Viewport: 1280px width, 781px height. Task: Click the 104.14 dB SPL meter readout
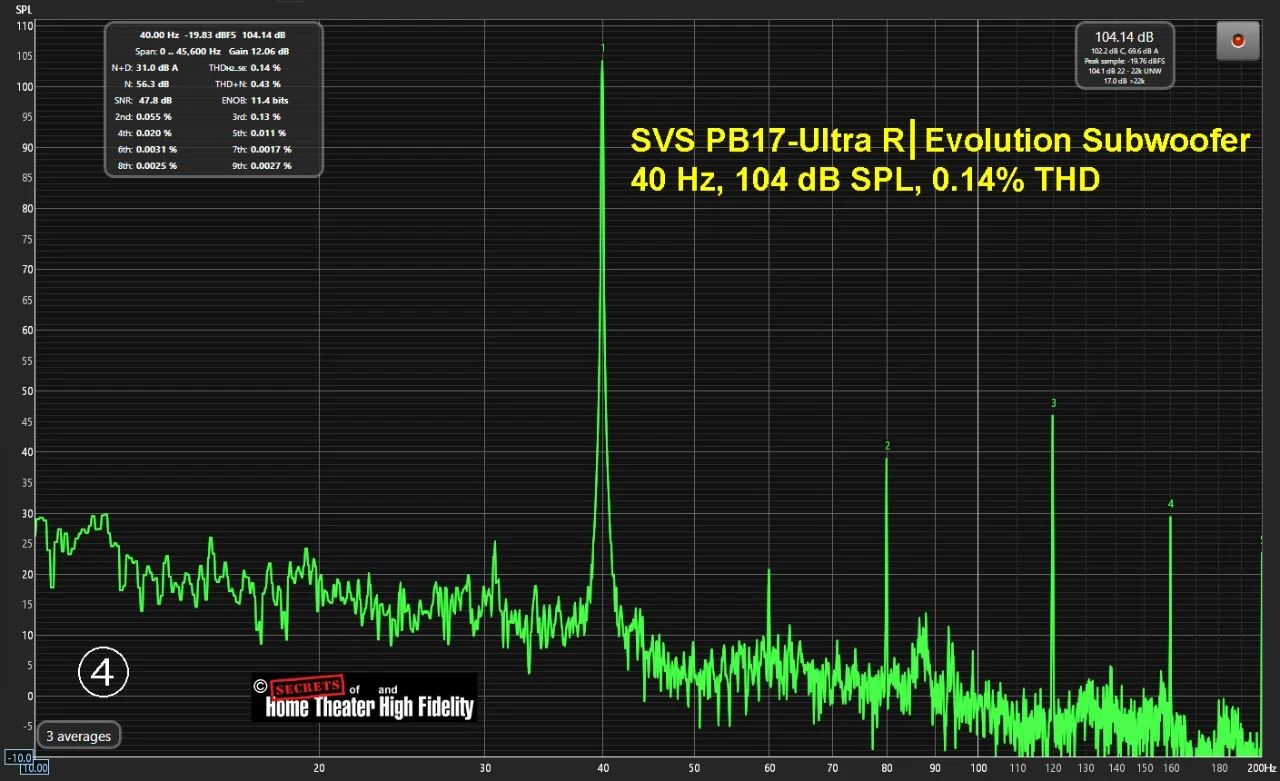coord(1124,38)
